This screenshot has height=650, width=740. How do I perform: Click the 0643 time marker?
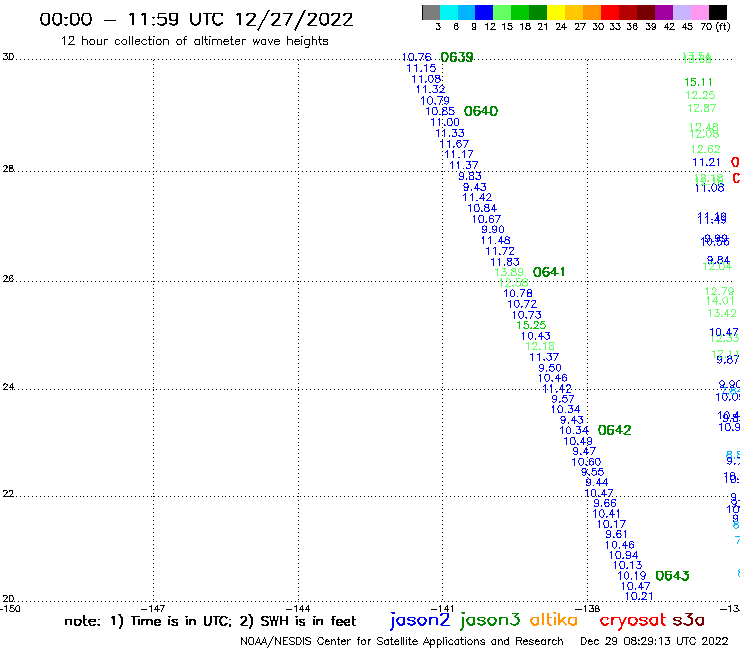pos(672,576)
